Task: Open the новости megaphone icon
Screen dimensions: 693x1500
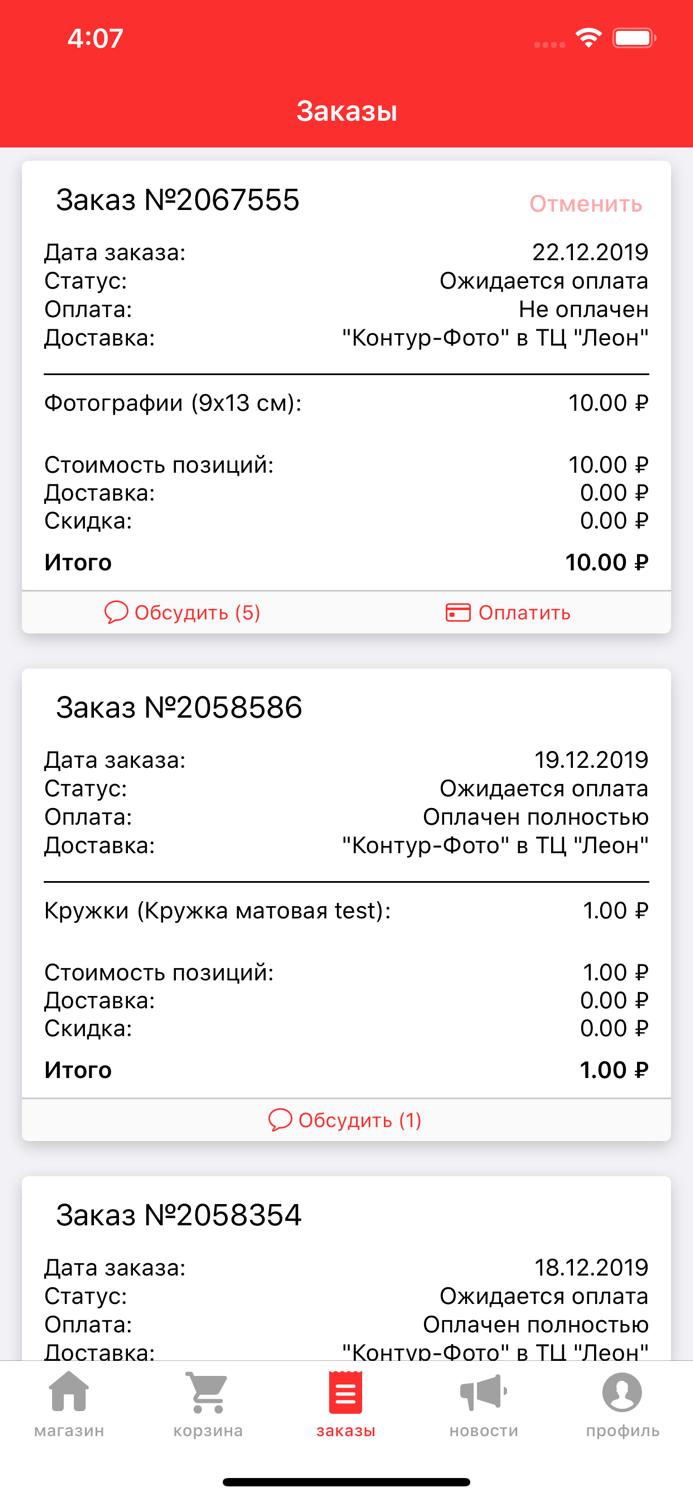Action: (x=481, y=1390)
